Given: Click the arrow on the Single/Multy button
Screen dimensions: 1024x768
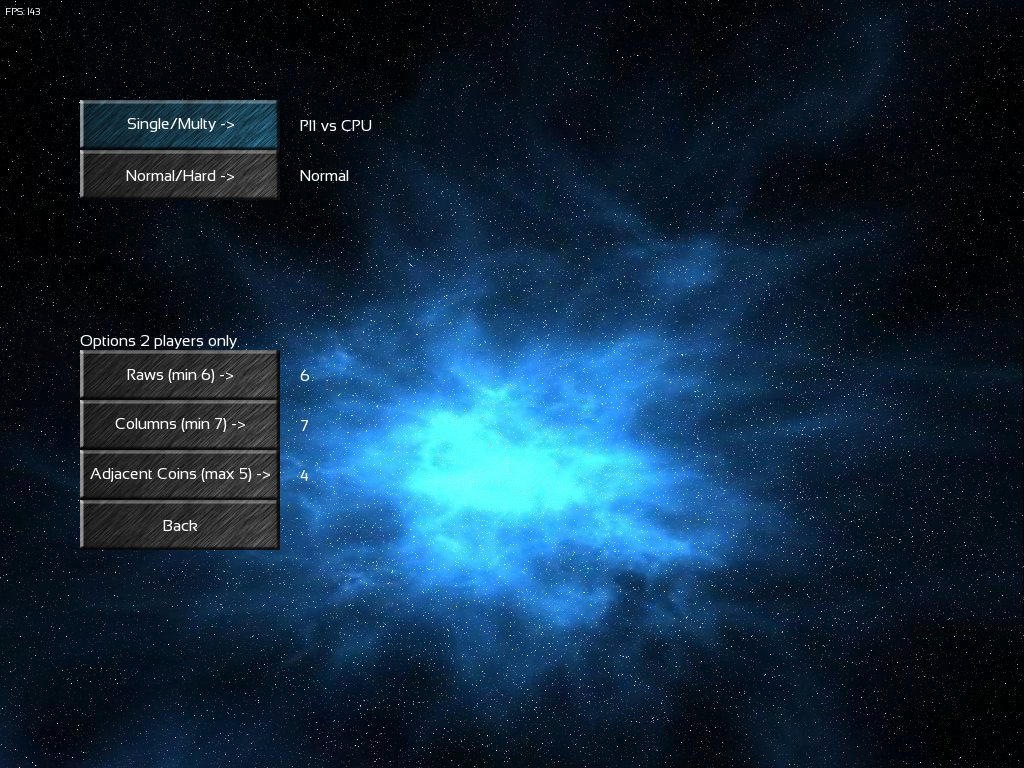Looking at the screenshot, I should [227, 125].
